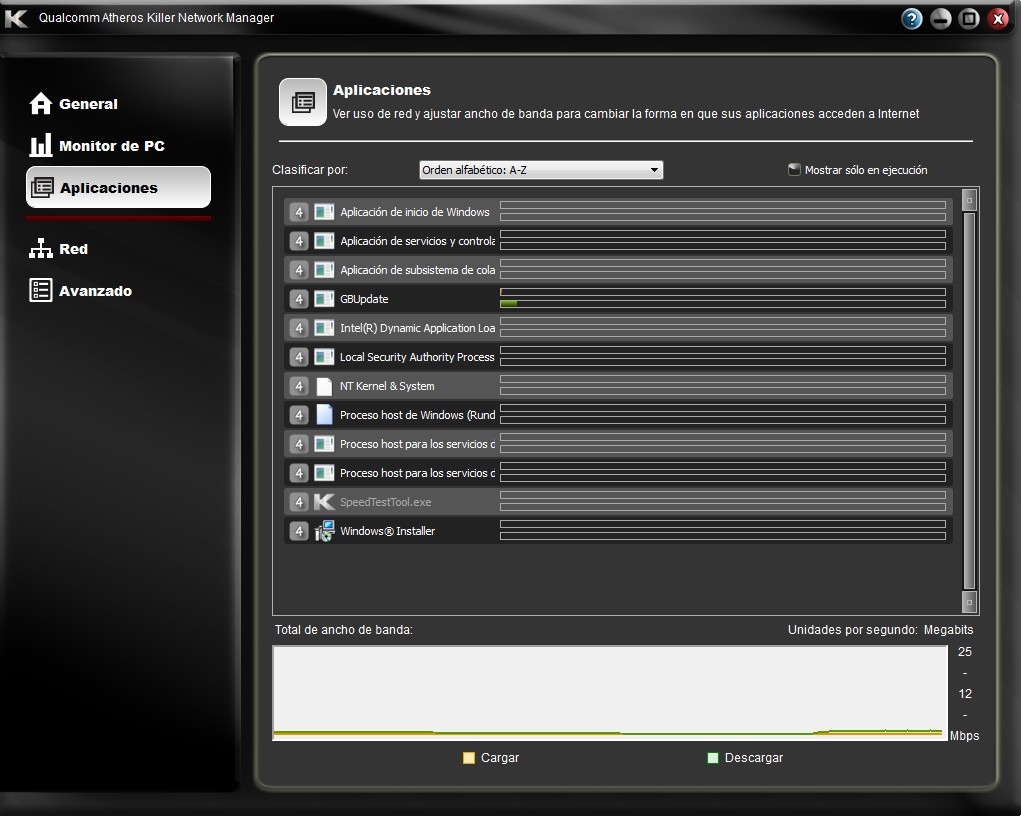
Task: Click the GBUpdate application icon
Action: click(x=324, y=299)
